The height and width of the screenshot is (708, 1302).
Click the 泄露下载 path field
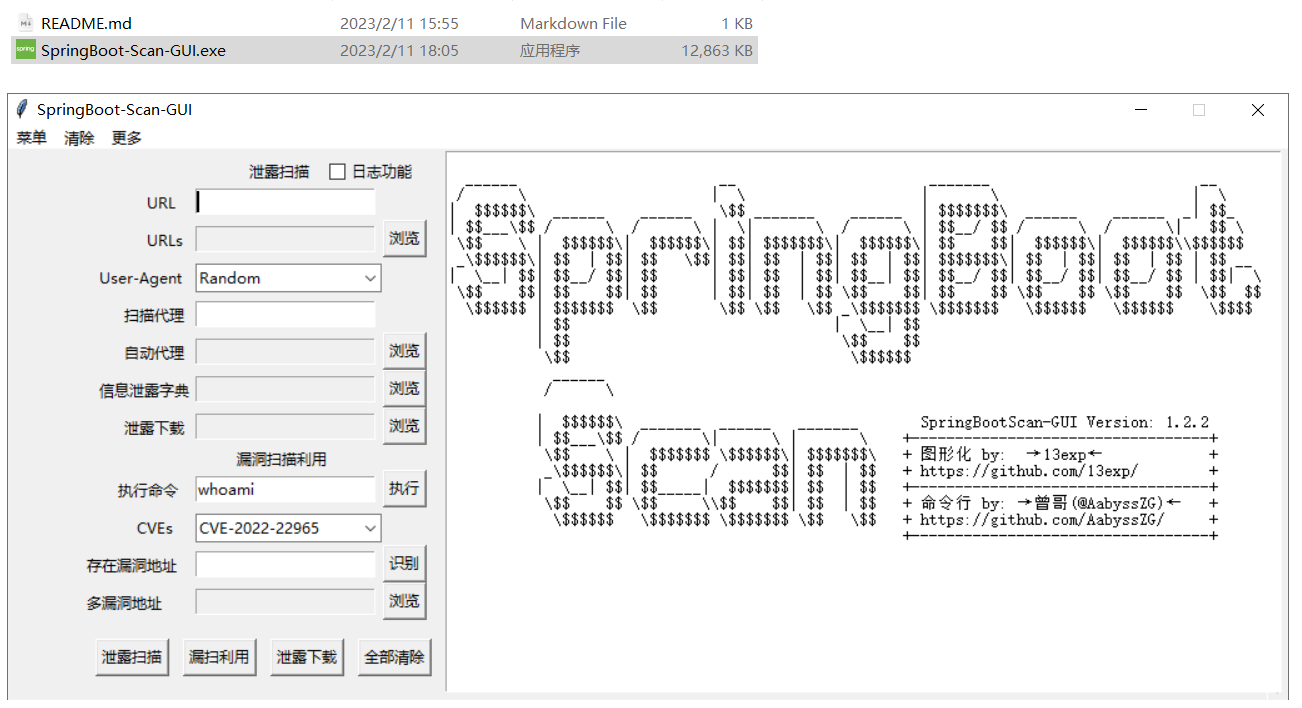coord(285,427)
